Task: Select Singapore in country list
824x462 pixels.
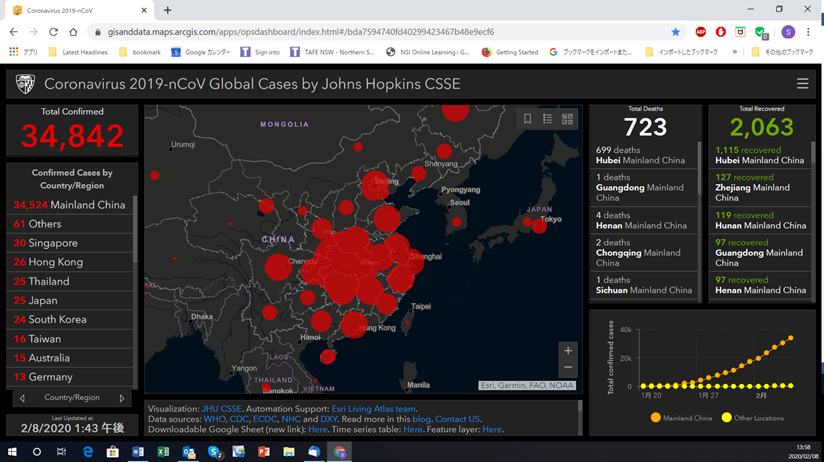Action: [69, 243]
